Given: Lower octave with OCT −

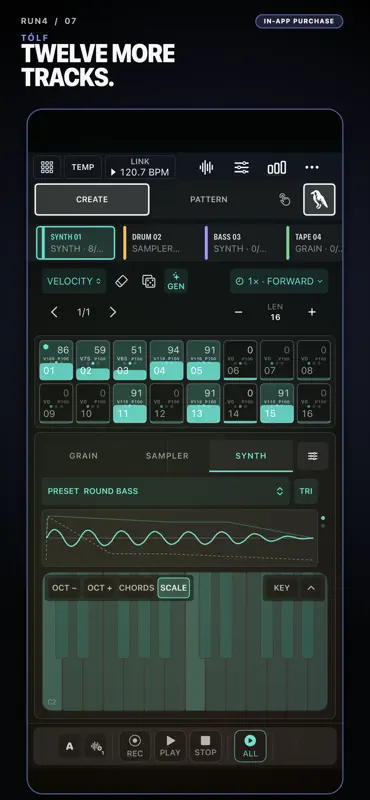Looking at the screenshot, I should pyautogui.click(x=64, y=588).
